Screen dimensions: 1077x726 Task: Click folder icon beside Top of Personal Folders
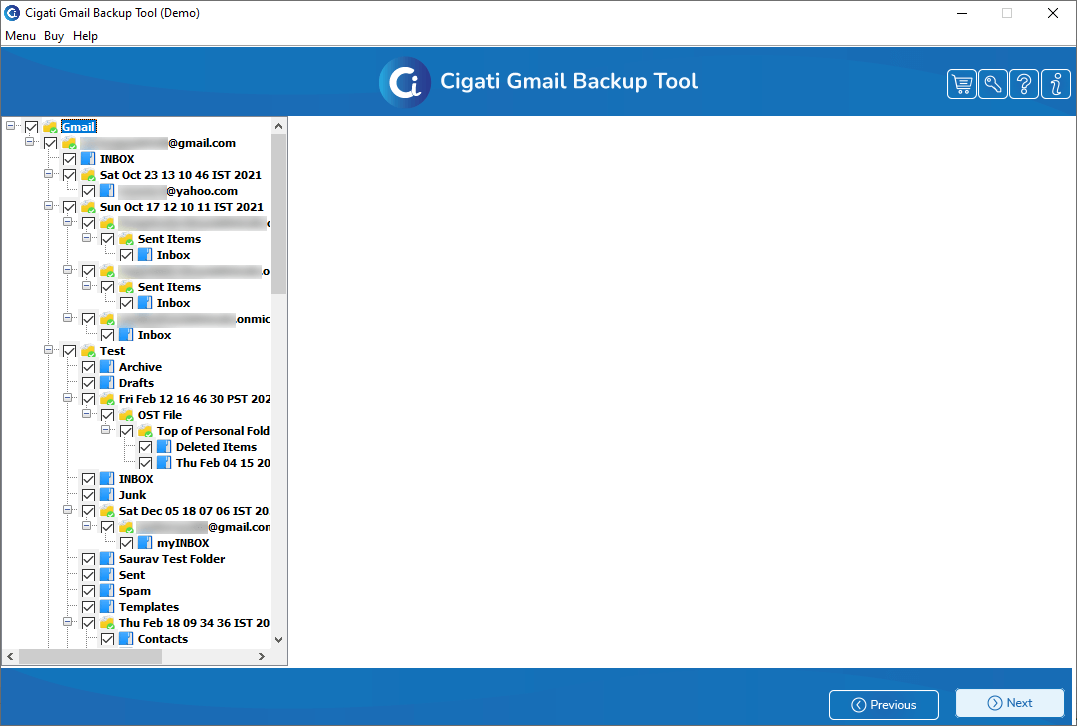click(x=145, y=431)
